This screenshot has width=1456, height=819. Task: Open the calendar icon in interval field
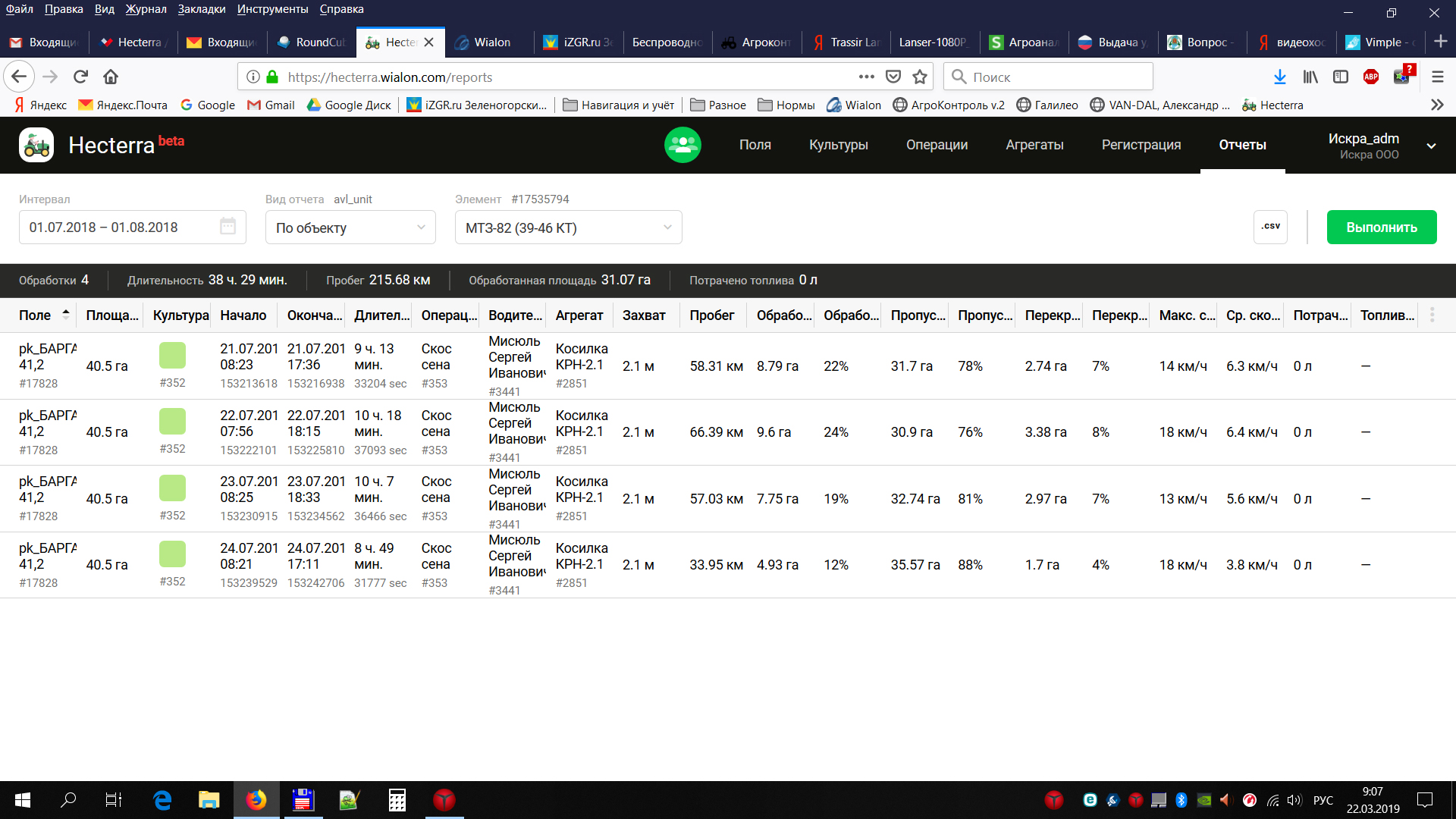(x=227, y=227)
